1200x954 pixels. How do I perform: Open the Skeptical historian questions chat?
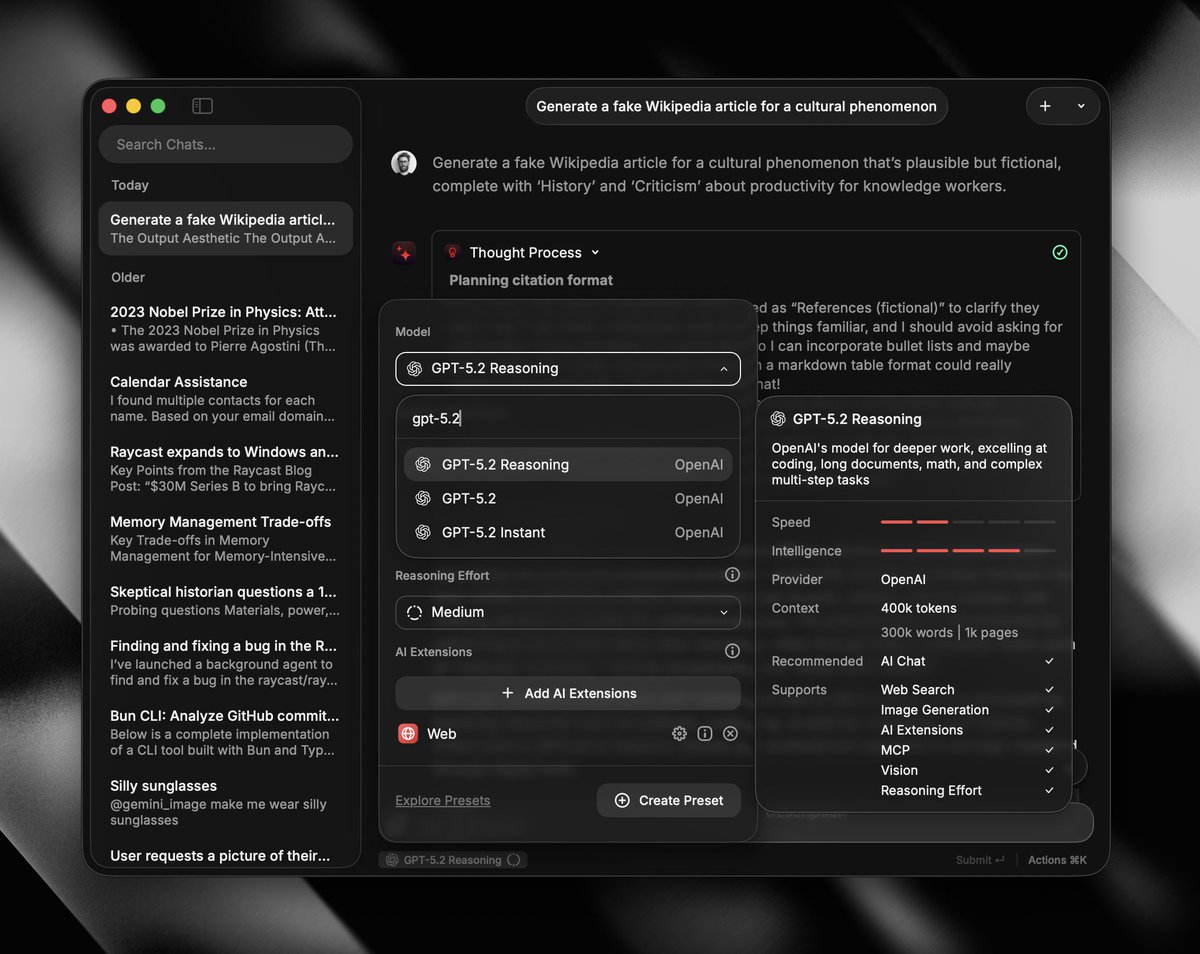[226, 601]
